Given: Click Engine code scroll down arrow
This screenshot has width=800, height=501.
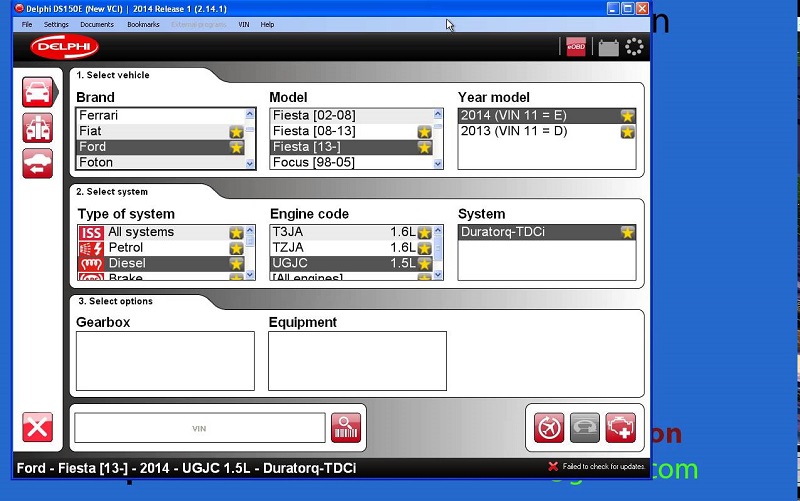Looking at the screenshot, I should (438, 275).
